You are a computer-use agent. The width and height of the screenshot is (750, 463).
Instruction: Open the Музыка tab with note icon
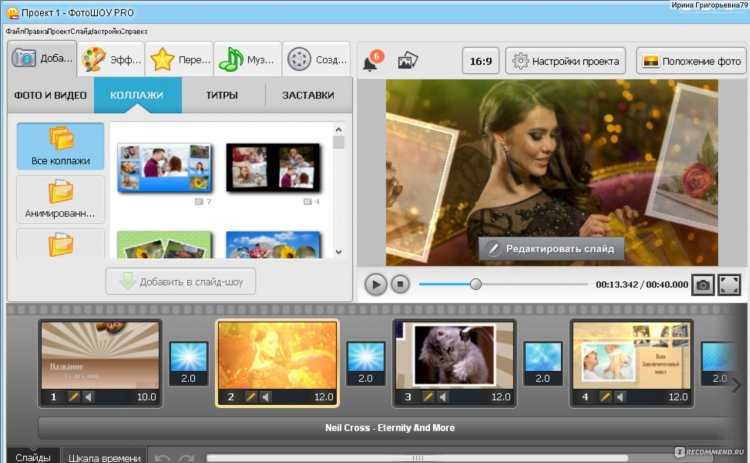(x=248, y=60)
